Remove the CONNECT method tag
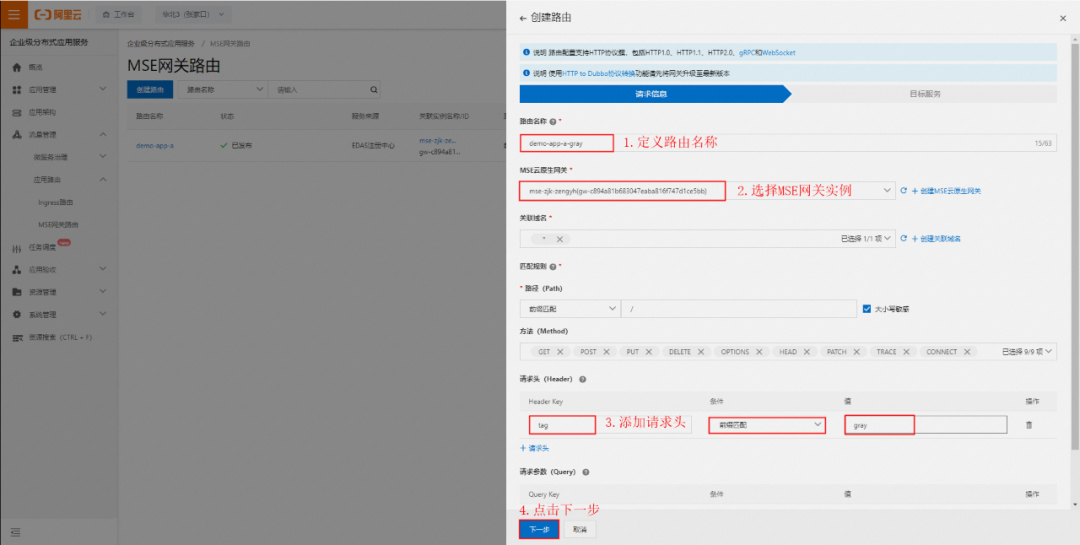This screenshot has height=545, width=1080. point(967,352)
